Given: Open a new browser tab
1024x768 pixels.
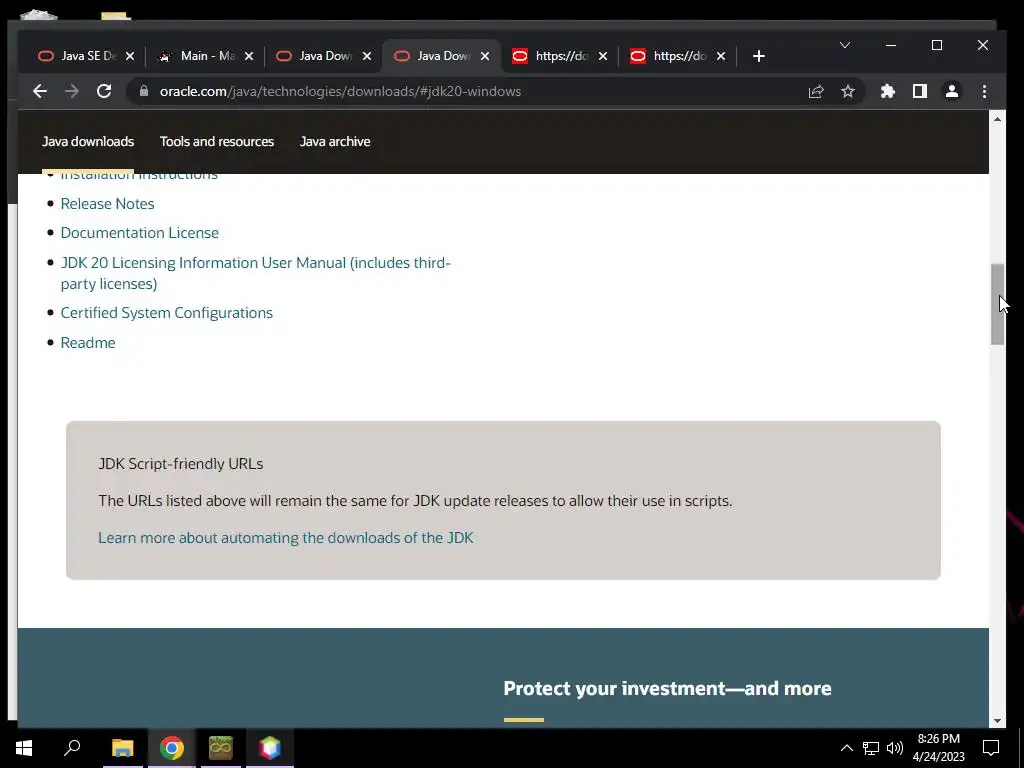Looking at the screenshot, I should click(758, 56).
